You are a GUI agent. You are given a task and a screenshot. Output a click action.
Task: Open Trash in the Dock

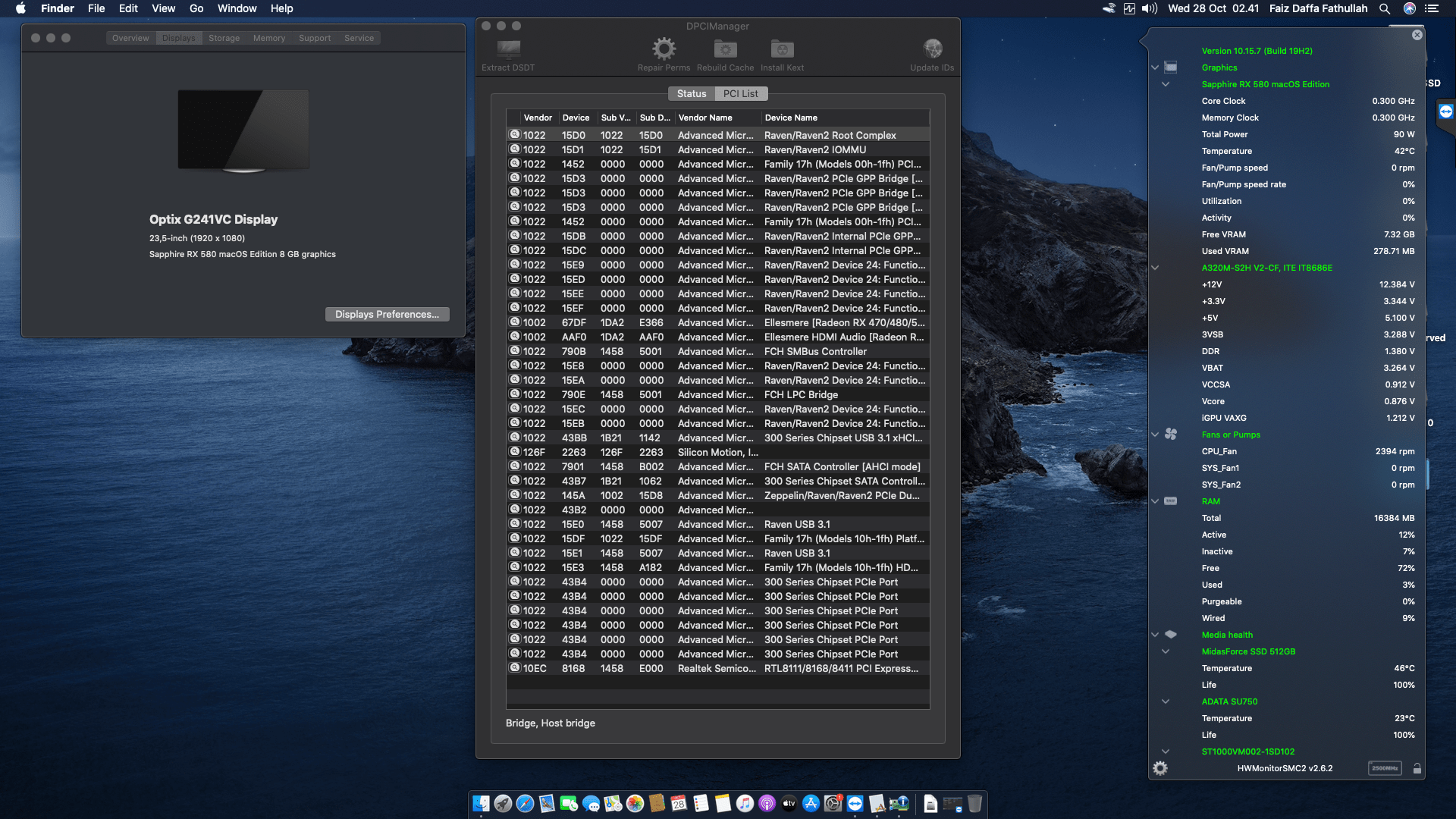974,804
